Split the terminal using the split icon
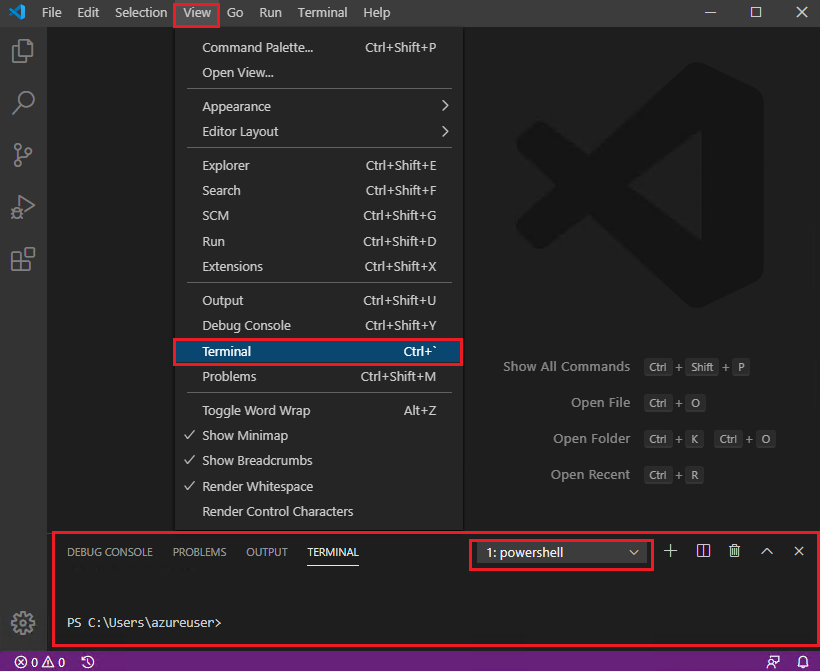This screenshot has width=820, height=671. tap(703, 550)
